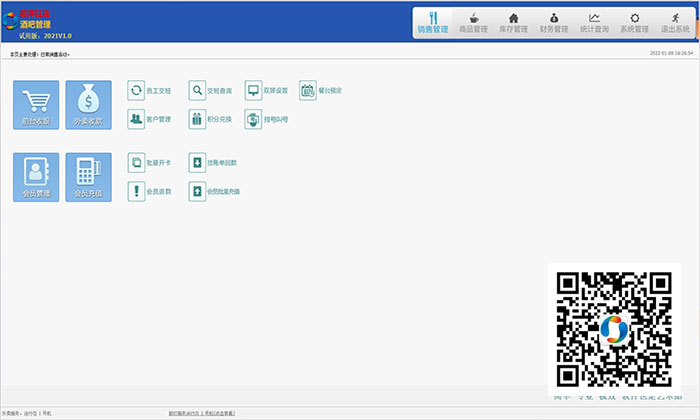This screenshot has height=420, width=700.
Task: Click 退出系统 to exit the system
Action: (x=675, y=23)
